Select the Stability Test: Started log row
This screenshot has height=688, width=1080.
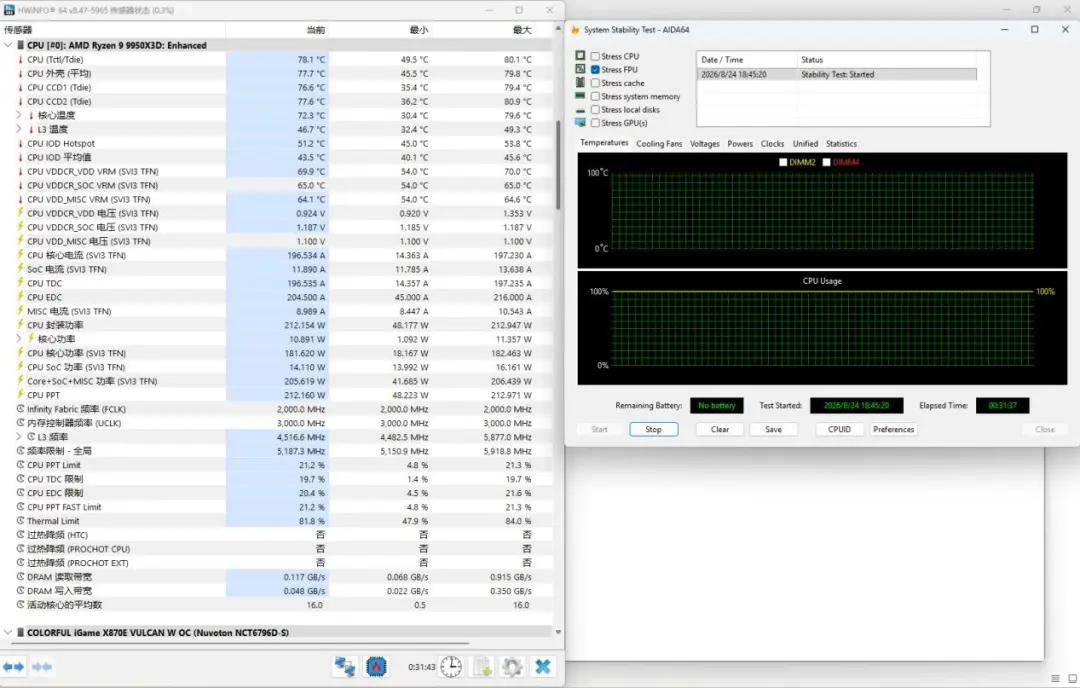pos(837,74)
